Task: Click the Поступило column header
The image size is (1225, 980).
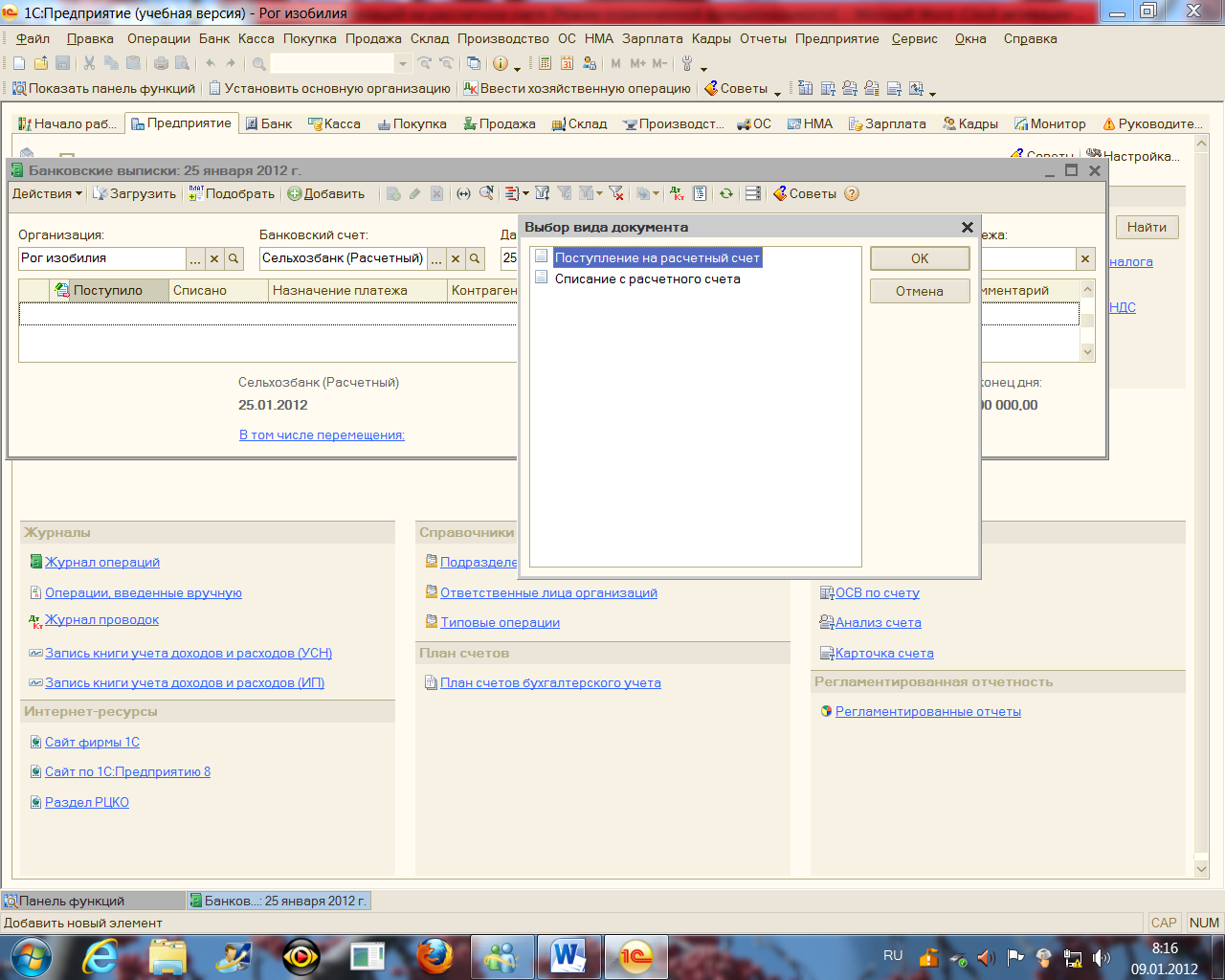Action: (108, 290)
